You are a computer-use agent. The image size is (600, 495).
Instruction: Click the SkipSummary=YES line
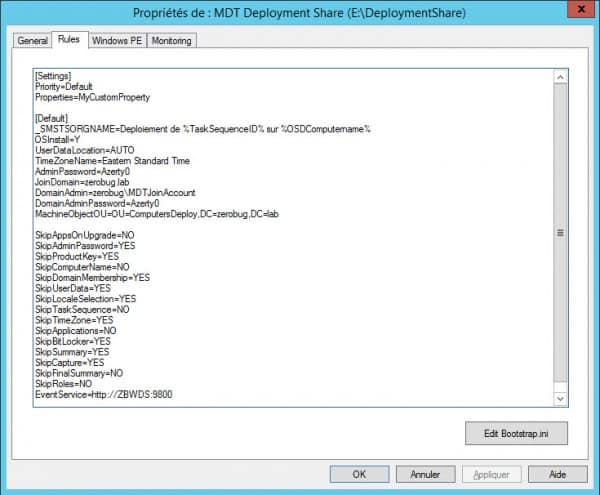coord(72,352)
